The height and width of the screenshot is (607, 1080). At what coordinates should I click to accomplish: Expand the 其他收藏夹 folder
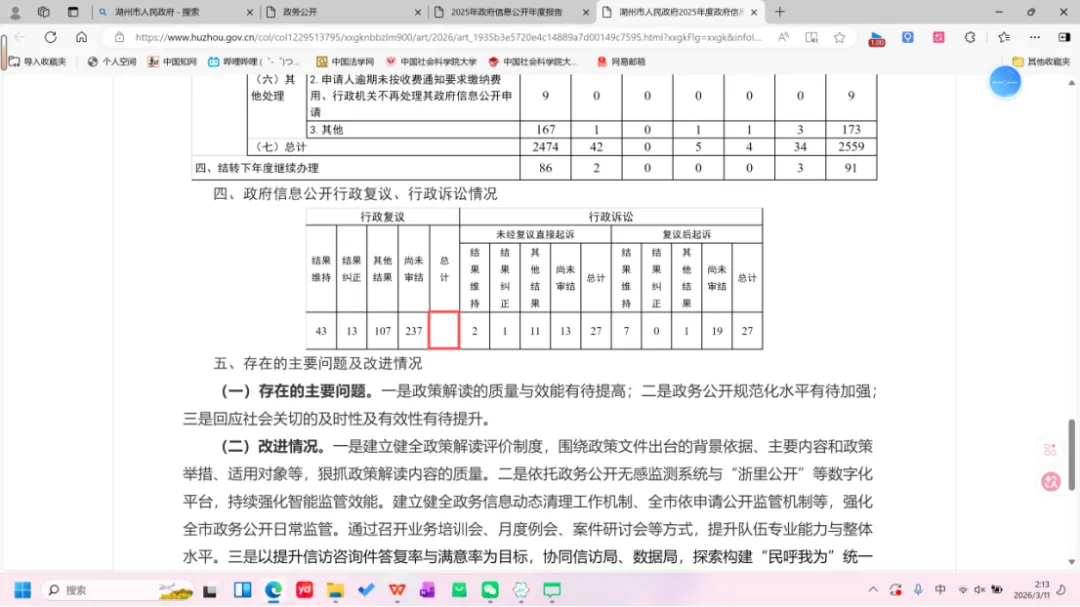tap(1041, 61)
